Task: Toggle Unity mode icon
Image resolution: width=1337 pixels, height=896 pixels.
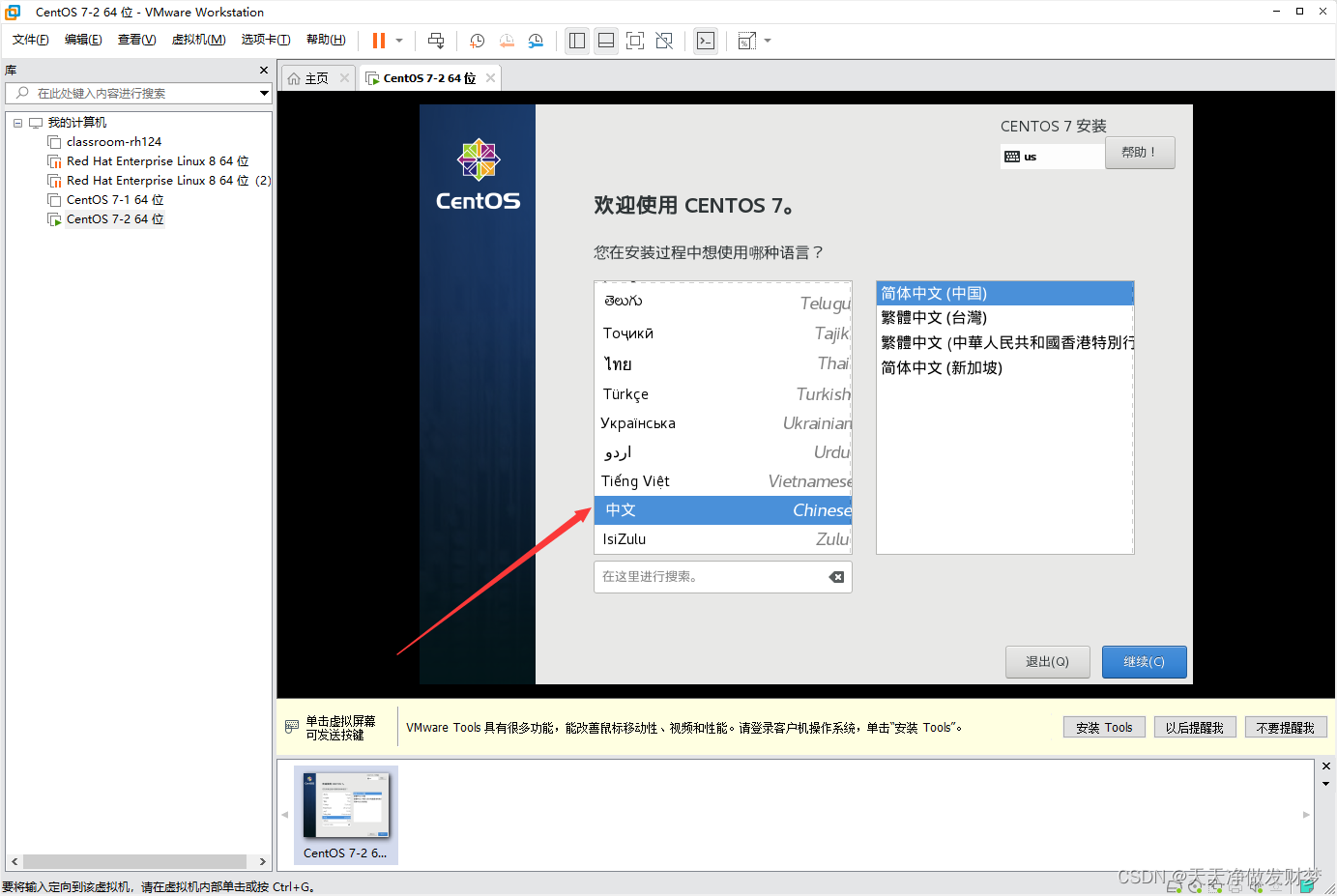Action: pyautogui.click(x=664, y=41)
